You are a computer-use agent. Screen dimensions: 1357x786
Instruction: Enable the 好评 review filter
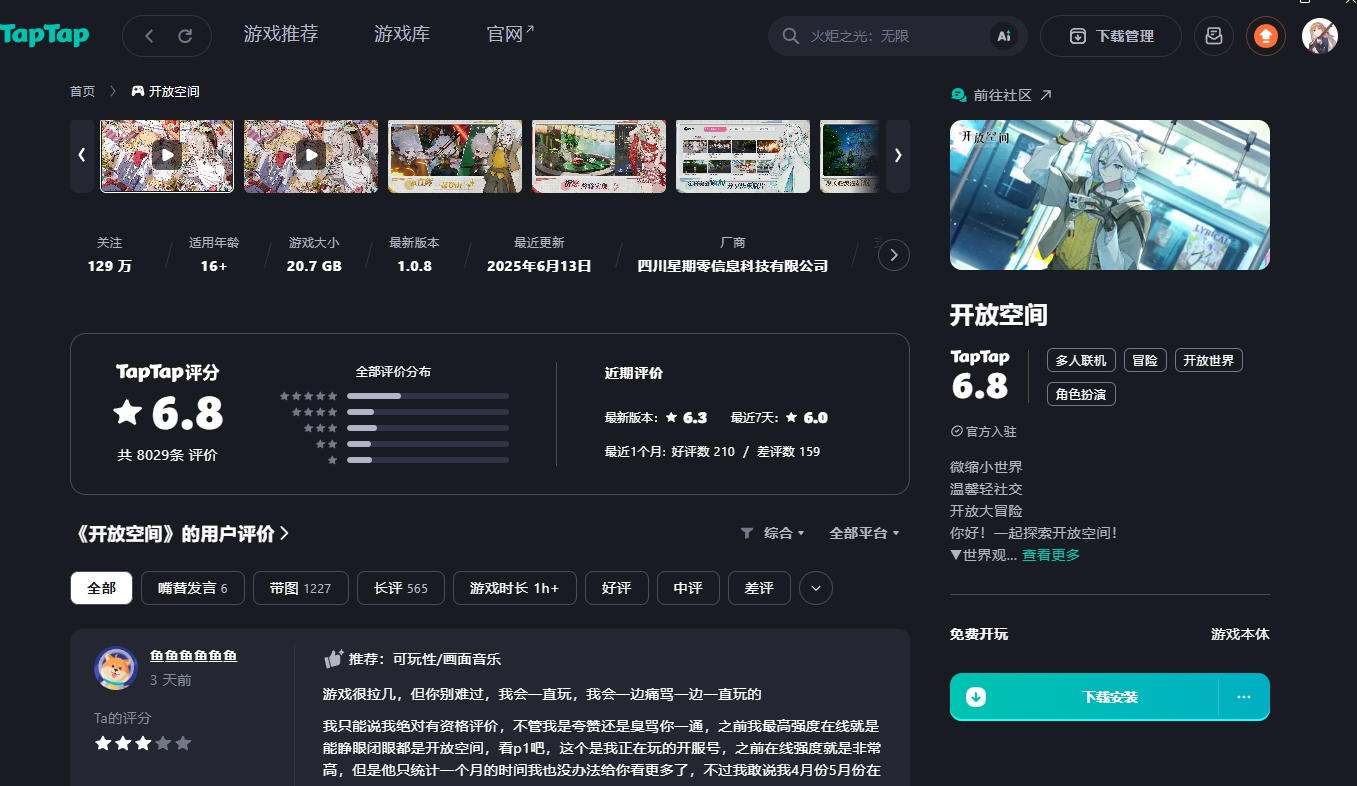[616, 588]
